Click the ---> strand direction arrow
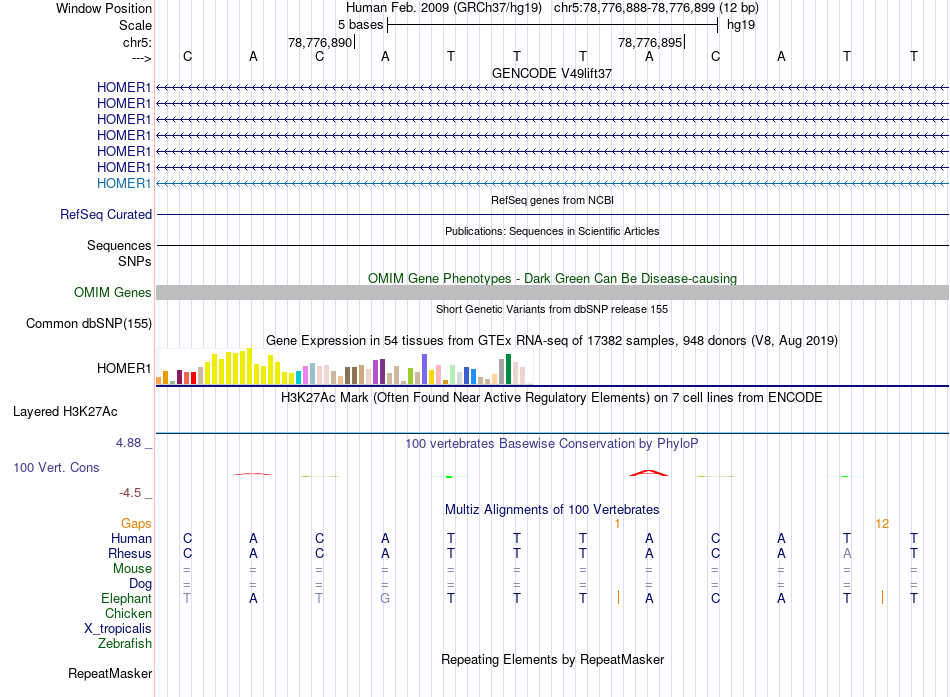The height and width of the screenshot is (697, 950). click(x=141, y=58)
